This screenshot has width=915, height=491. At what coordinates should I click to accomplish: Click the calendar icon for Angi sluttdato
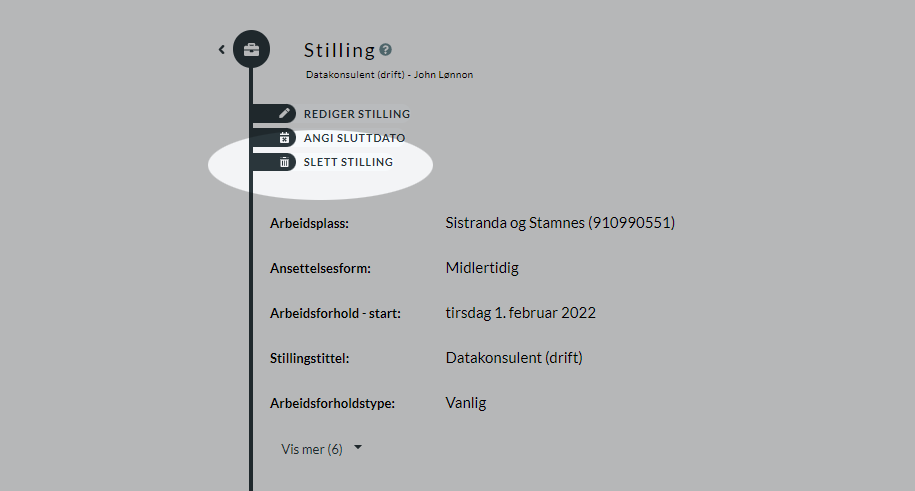[284, 138]
